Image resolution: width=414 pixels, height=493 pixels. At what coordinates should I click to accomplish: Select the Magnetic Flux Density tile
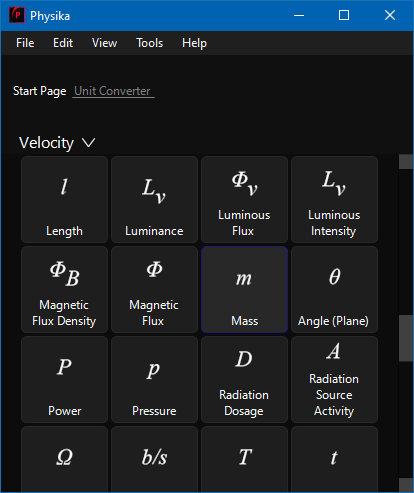coord(64,289)
